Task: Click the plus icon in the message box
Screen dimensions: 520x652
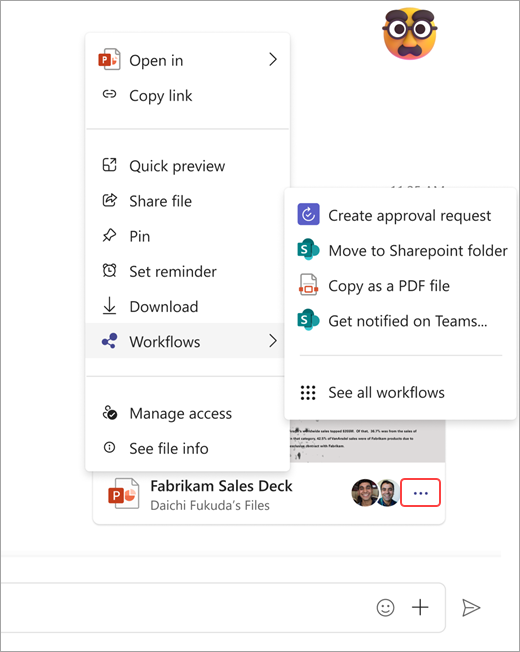Action: tap(420, 607)
